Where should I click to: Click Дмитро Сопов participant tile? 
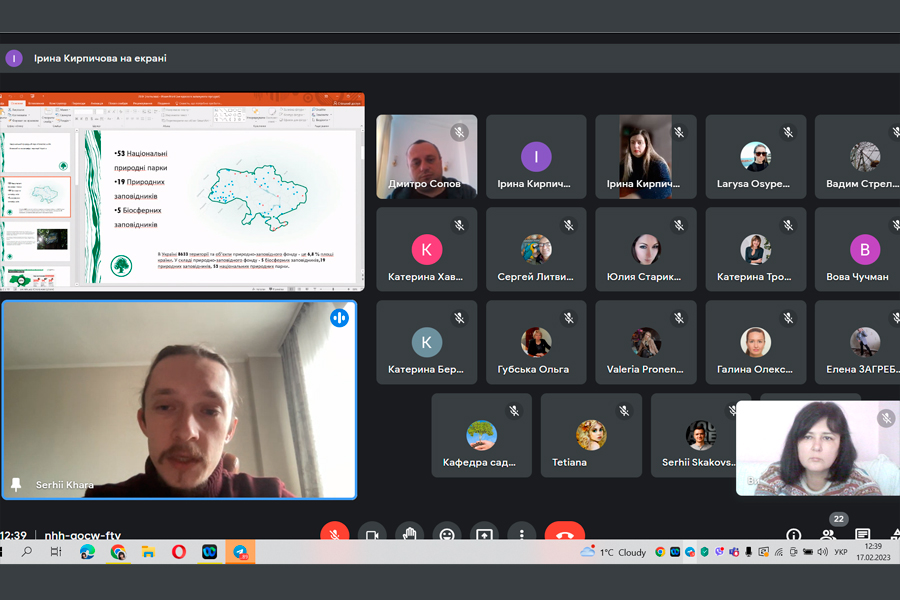coord(426,157)
